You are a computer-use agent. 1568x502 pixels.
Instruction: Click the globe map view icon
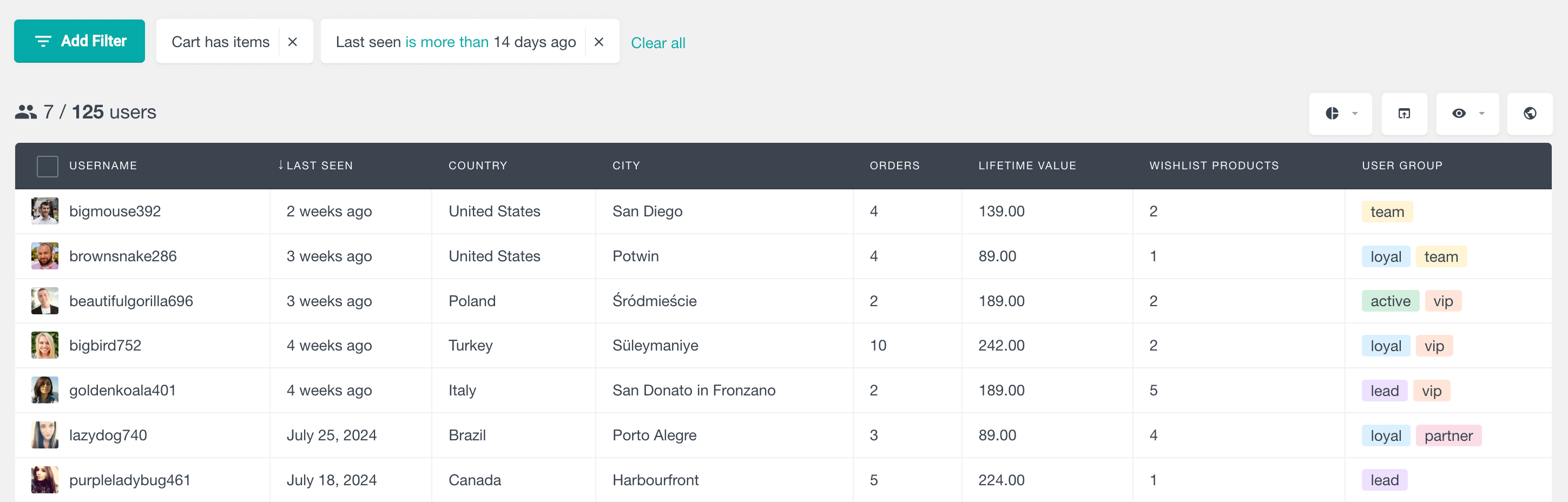1529,114
